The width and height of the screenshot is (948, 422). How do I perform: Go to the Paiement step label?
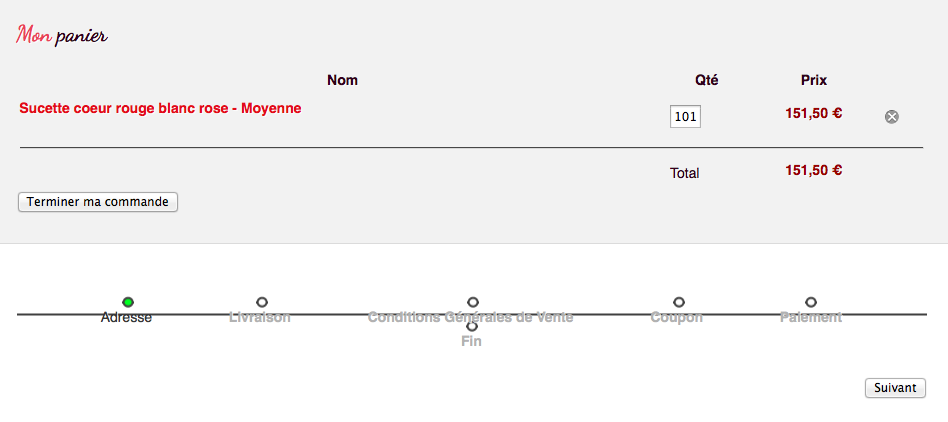click(811, 317)
